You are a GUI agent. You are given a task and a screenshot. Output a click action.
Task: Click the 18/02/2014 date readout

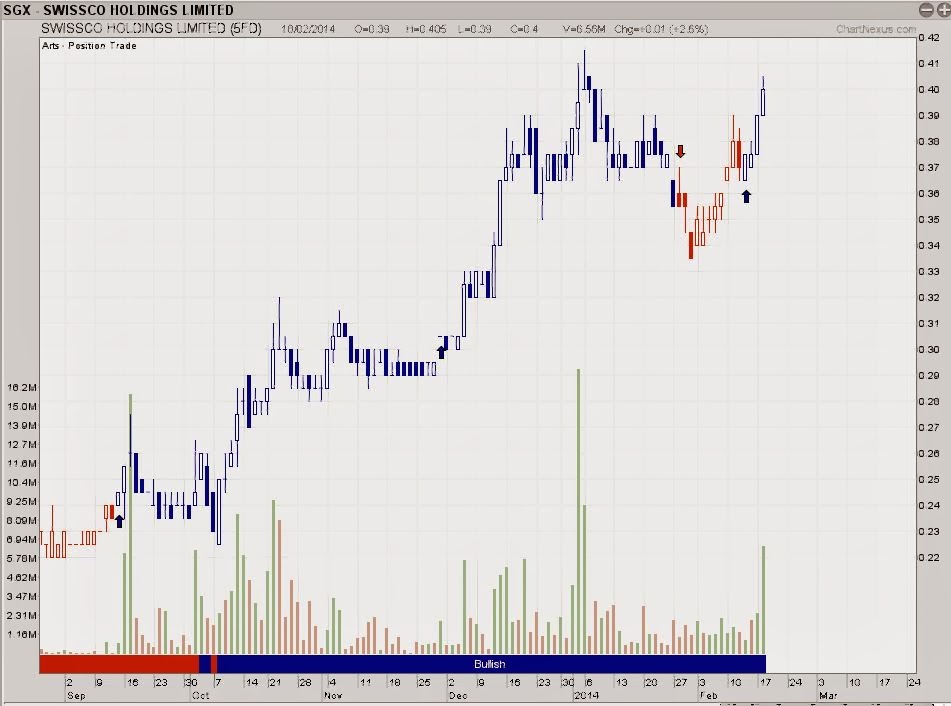[308, 29]
